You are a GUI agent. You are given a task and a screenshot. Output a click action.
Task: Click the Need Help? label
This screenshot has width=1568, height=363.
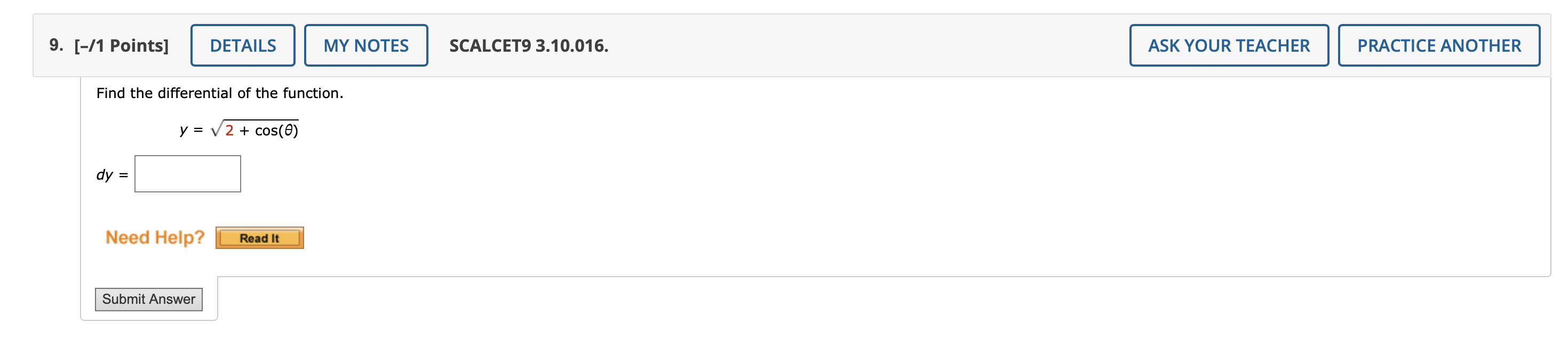[x=155, y=237]
